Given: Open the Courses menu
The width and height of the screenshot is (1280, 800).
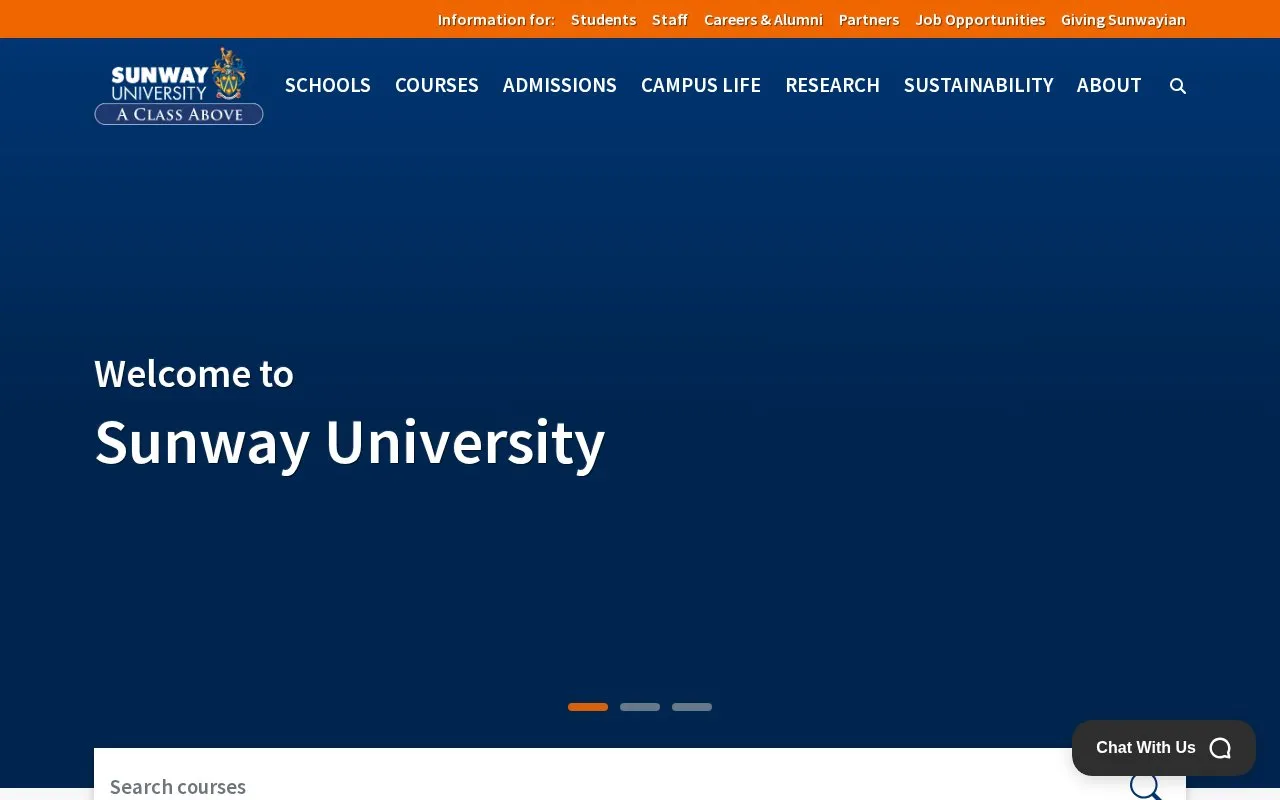Looking at the screenshot, I should [437, 85].
